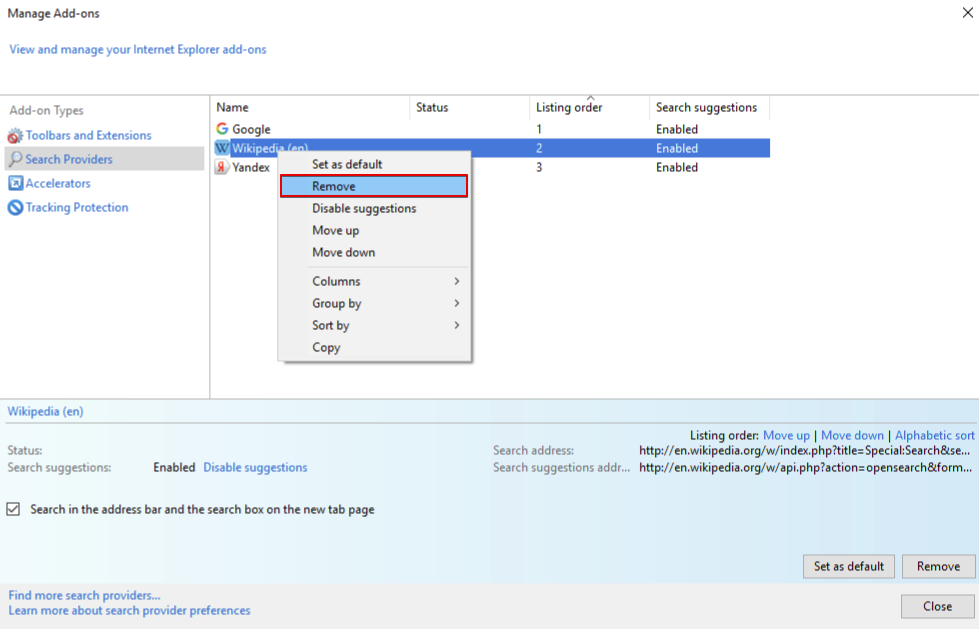This screenshot has width=979, height=629.
Task: Click Disable suggestions link in details pane
Action: [255, 467]
